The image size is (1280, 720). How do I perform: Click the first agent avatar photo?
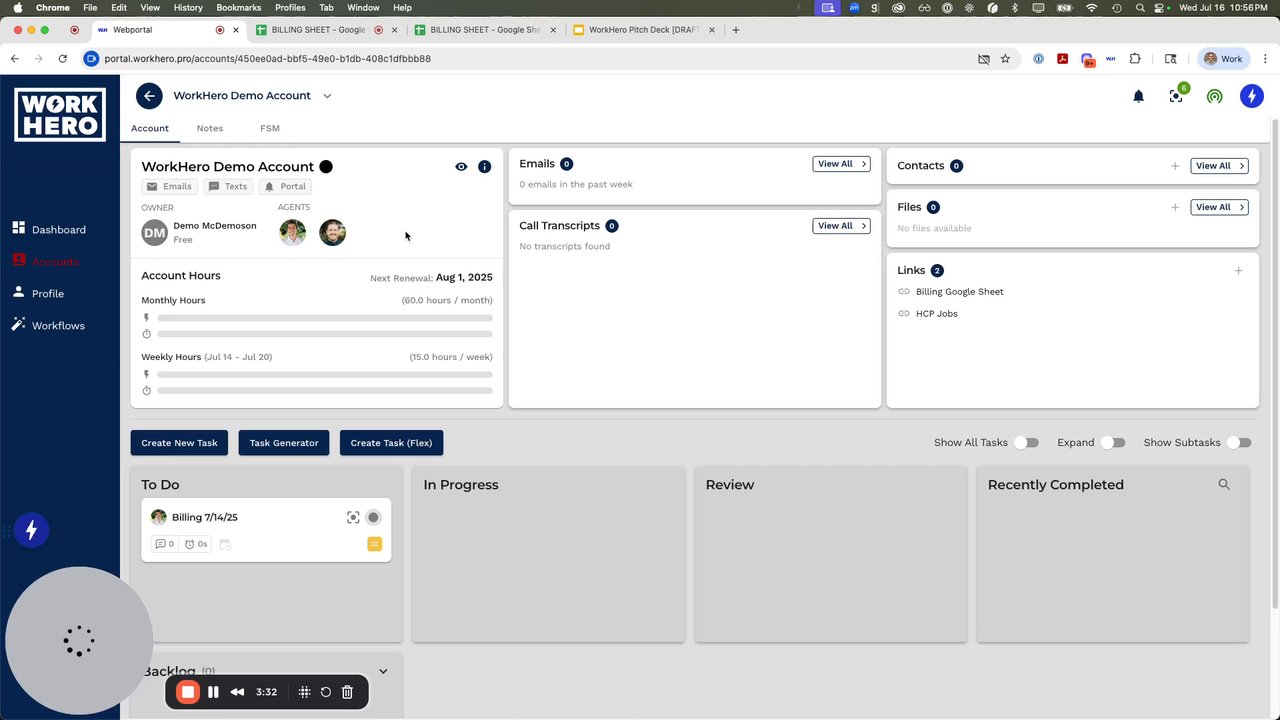coord(293,233)
